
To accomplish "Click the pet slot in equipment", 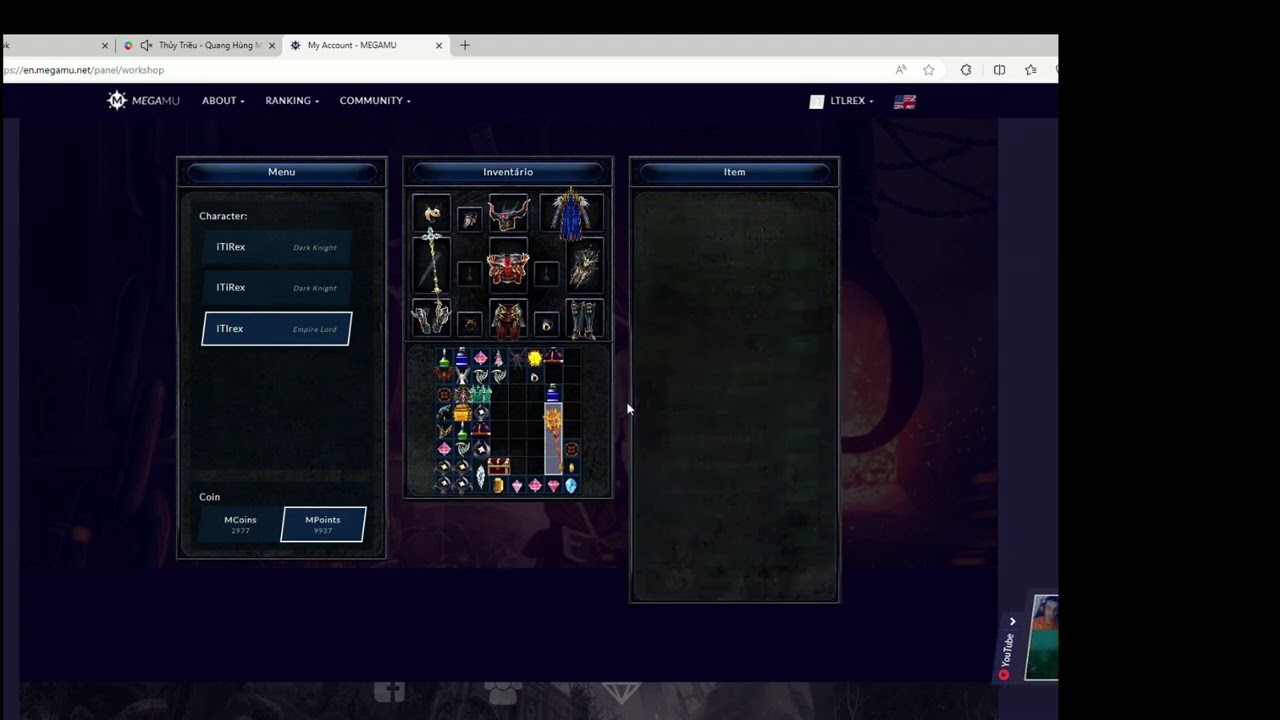I will pyautogui.click(x=432, y=213).
